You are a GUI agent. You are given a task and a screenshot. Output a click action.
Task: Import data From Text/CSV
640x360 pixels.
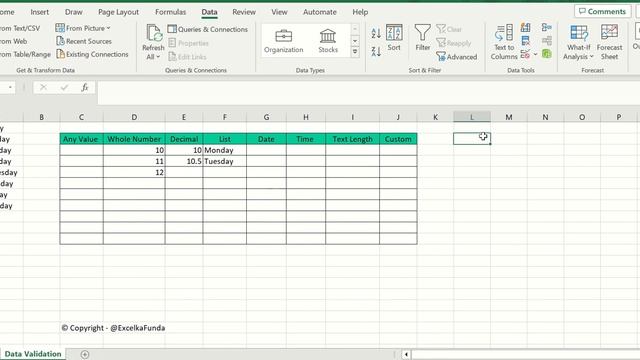point(20,28)
